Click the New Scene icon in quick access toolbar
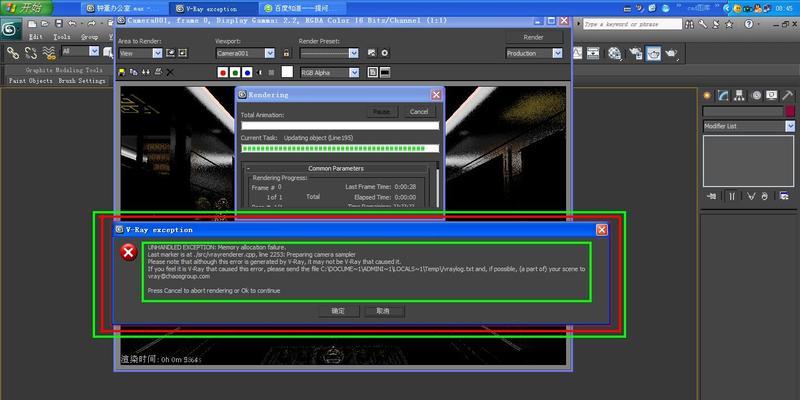Viewport: 800px width, 400px height. pos(33,23)
